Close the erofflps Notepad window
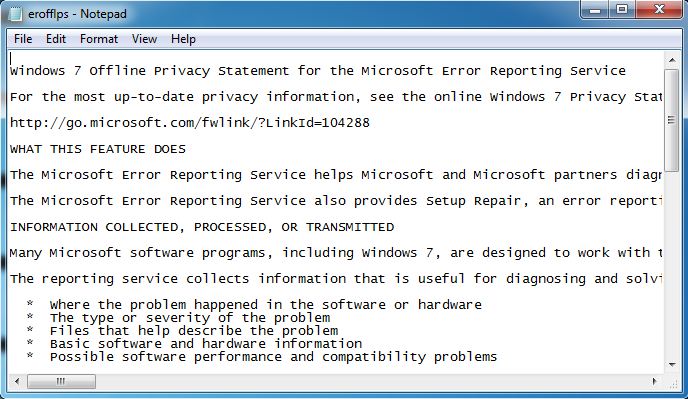The height and width of the screenshot is (399, 688). coord(658,10)
